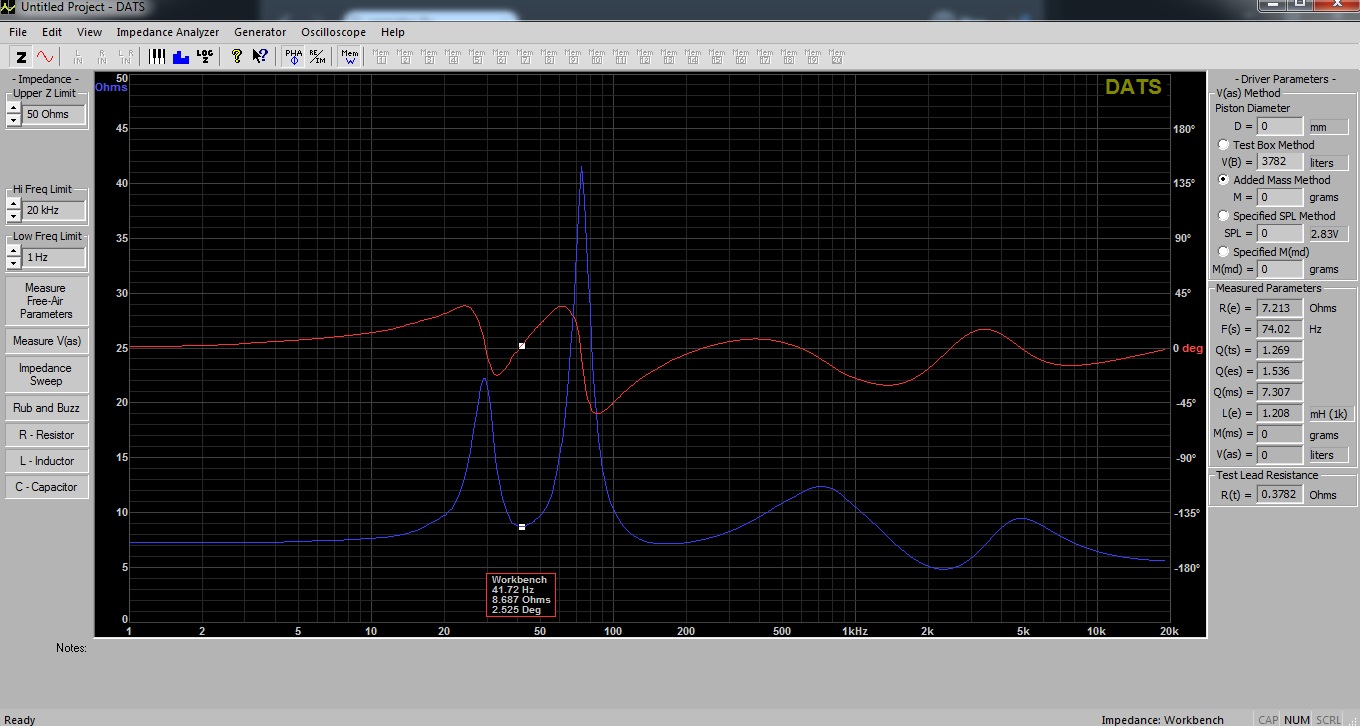Select the Specified M(md) radio button

pos(1224,252)
